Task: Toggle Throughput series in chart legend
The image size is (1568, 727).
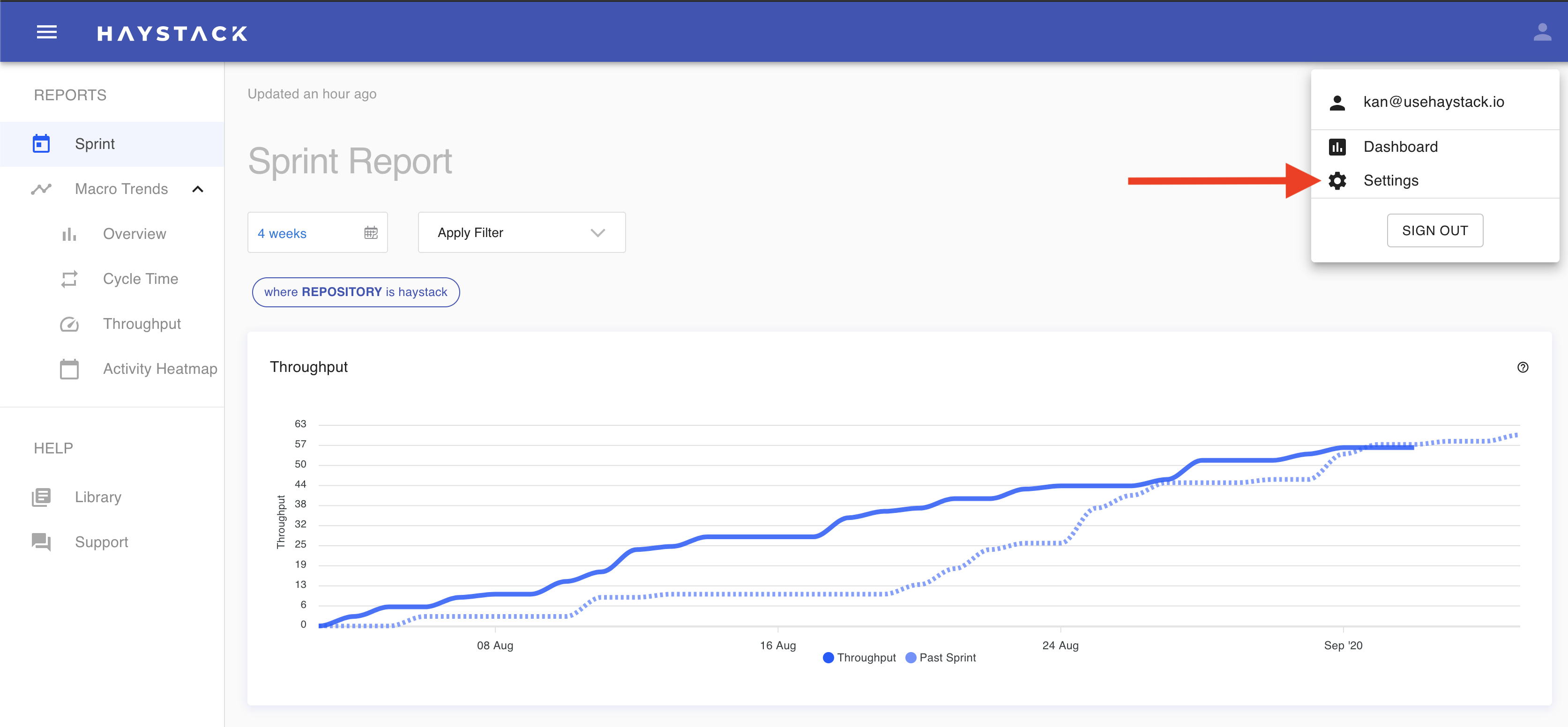Action: coord(859,657)
